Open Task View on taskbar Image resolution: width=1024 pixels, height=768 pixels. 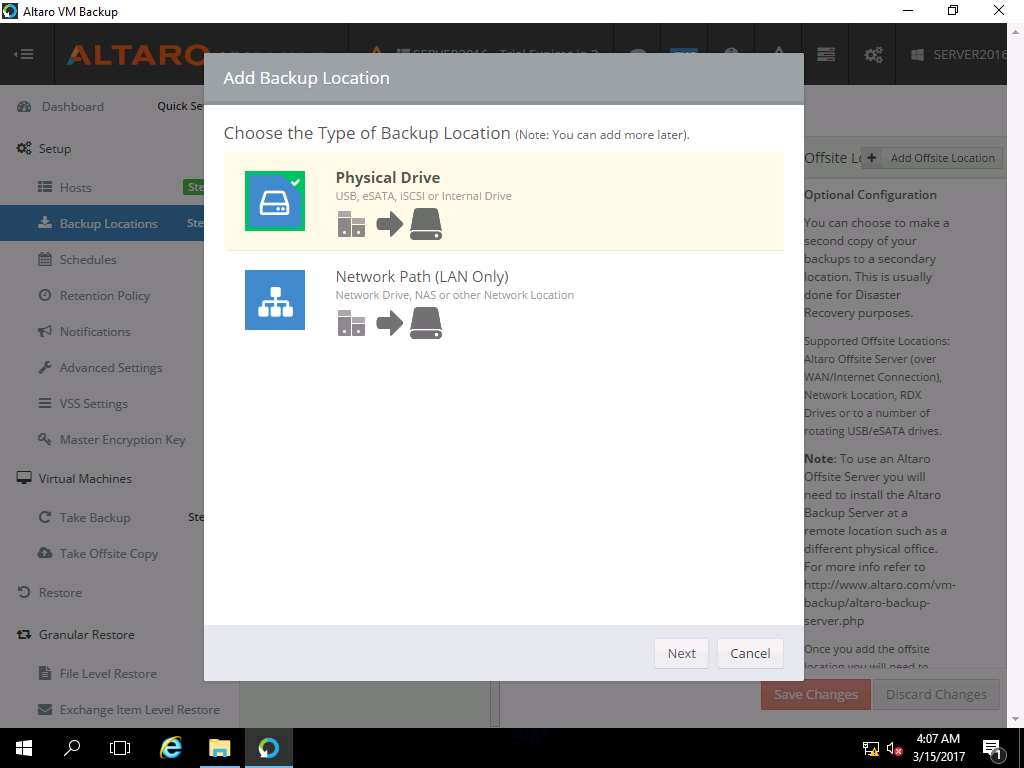point(120,748)
